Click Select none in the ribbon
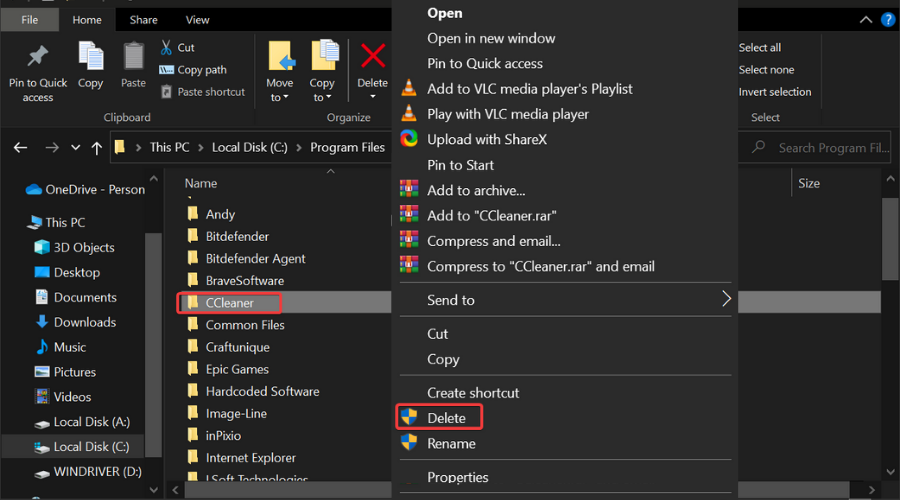900x500 pixels. click(x=766, y=69)
